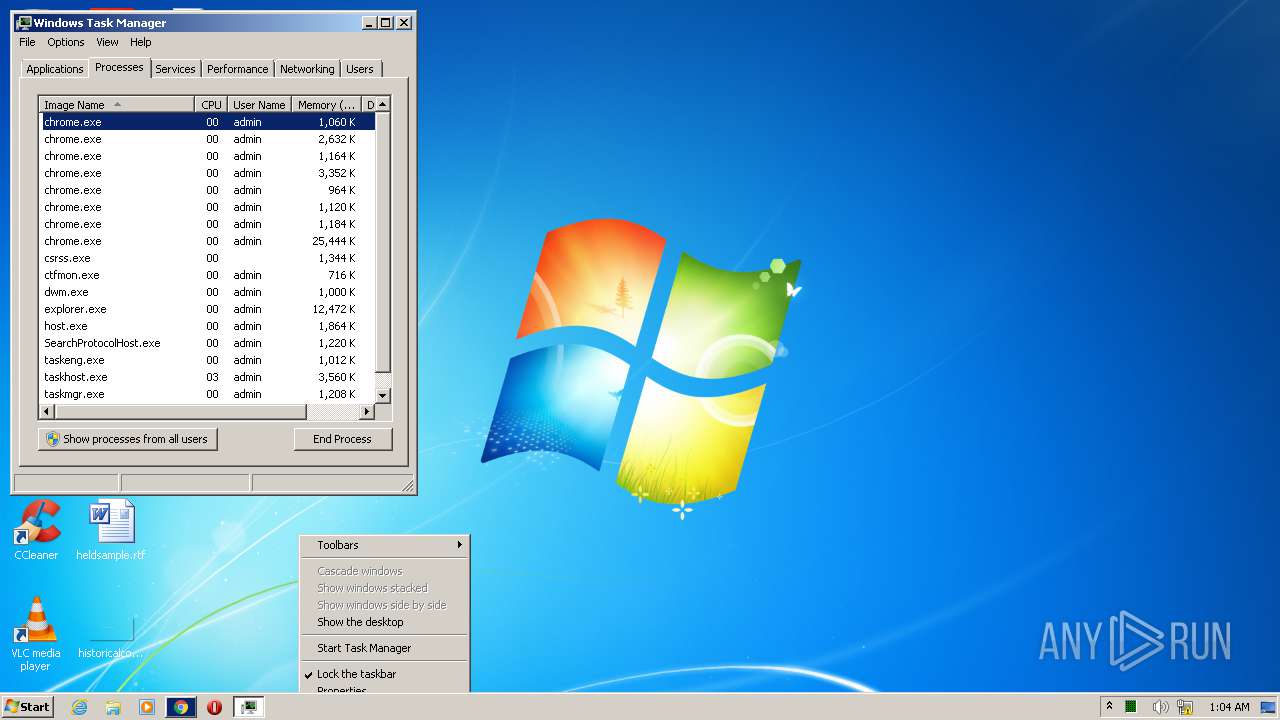Open the volume tray icon
This screenshot has width=1280, height=720.
click(1160, 707)
